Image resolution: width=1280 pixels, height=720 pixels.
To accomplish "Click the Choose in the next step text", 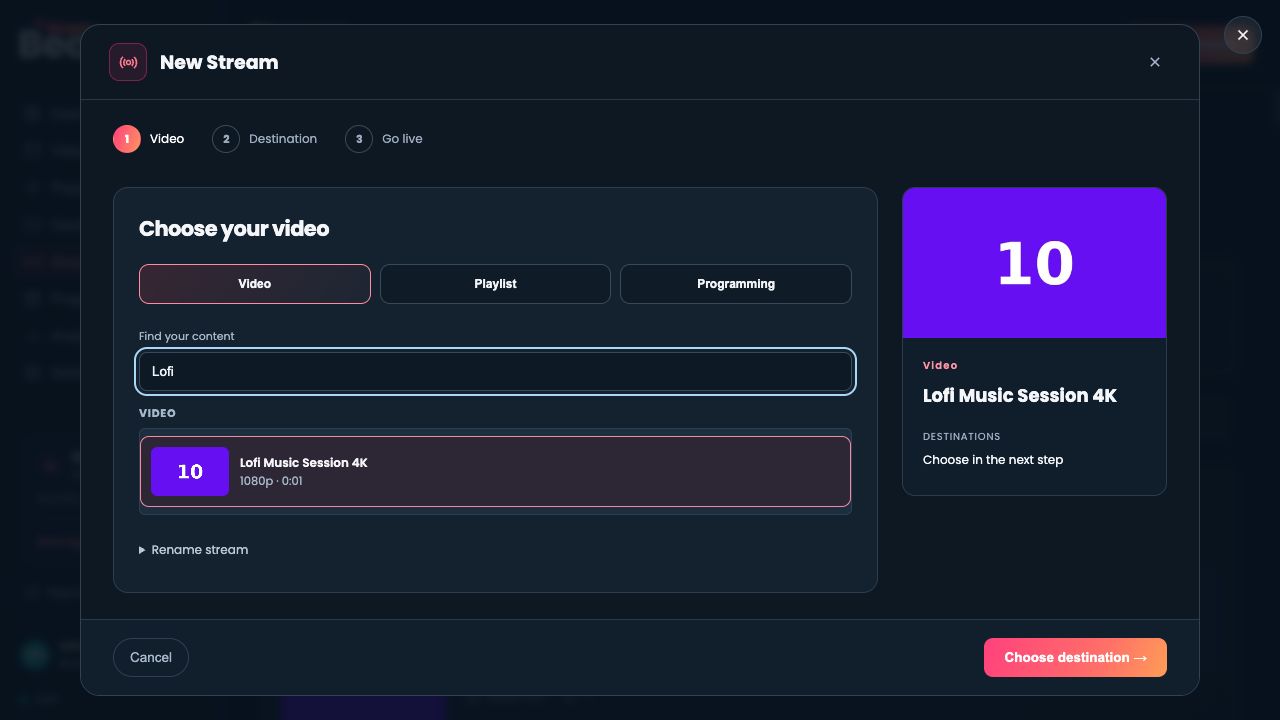I will pos(993,460).
